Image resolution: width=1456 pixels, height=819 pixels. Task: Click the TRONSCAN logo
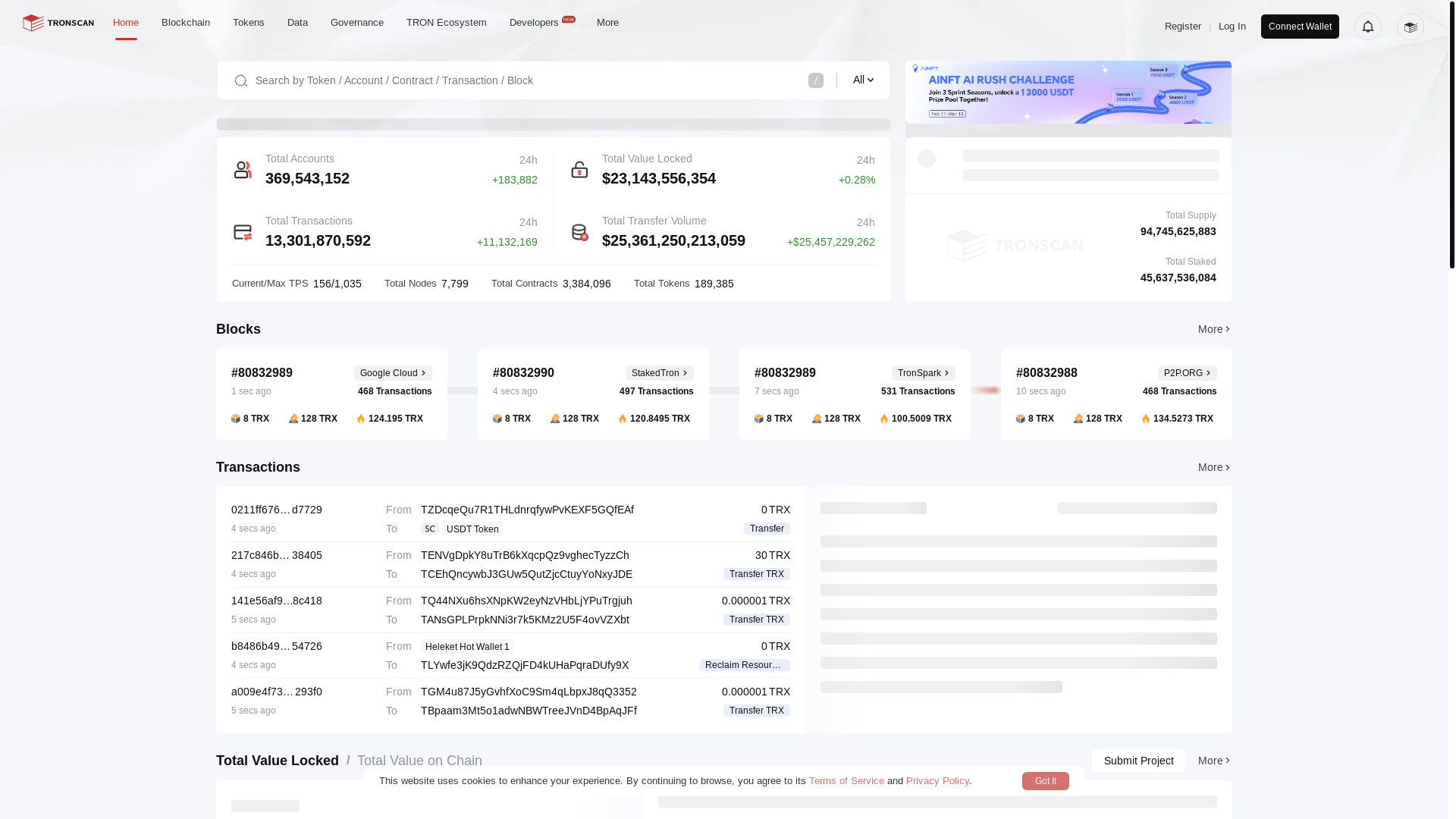(58, 23)
